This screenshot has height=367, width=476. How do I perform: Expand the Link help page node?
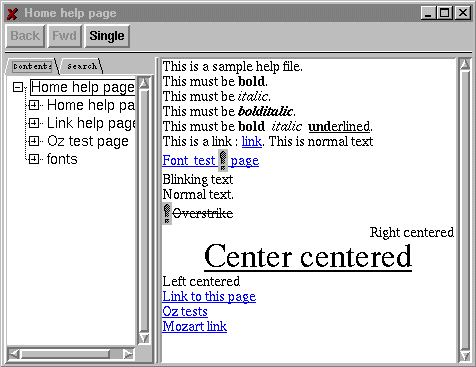(34, 123)
